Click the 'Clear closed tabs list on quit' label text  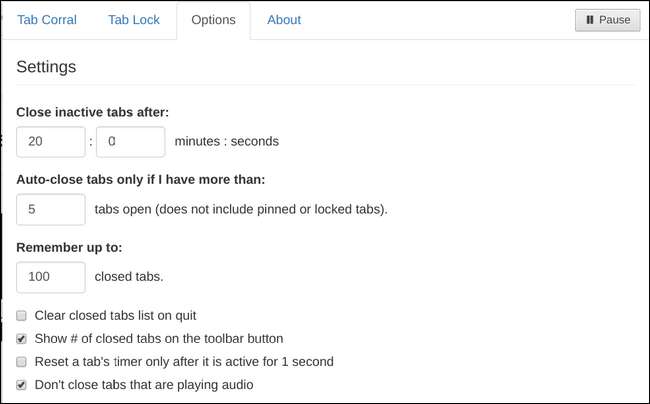coord(122,315)
